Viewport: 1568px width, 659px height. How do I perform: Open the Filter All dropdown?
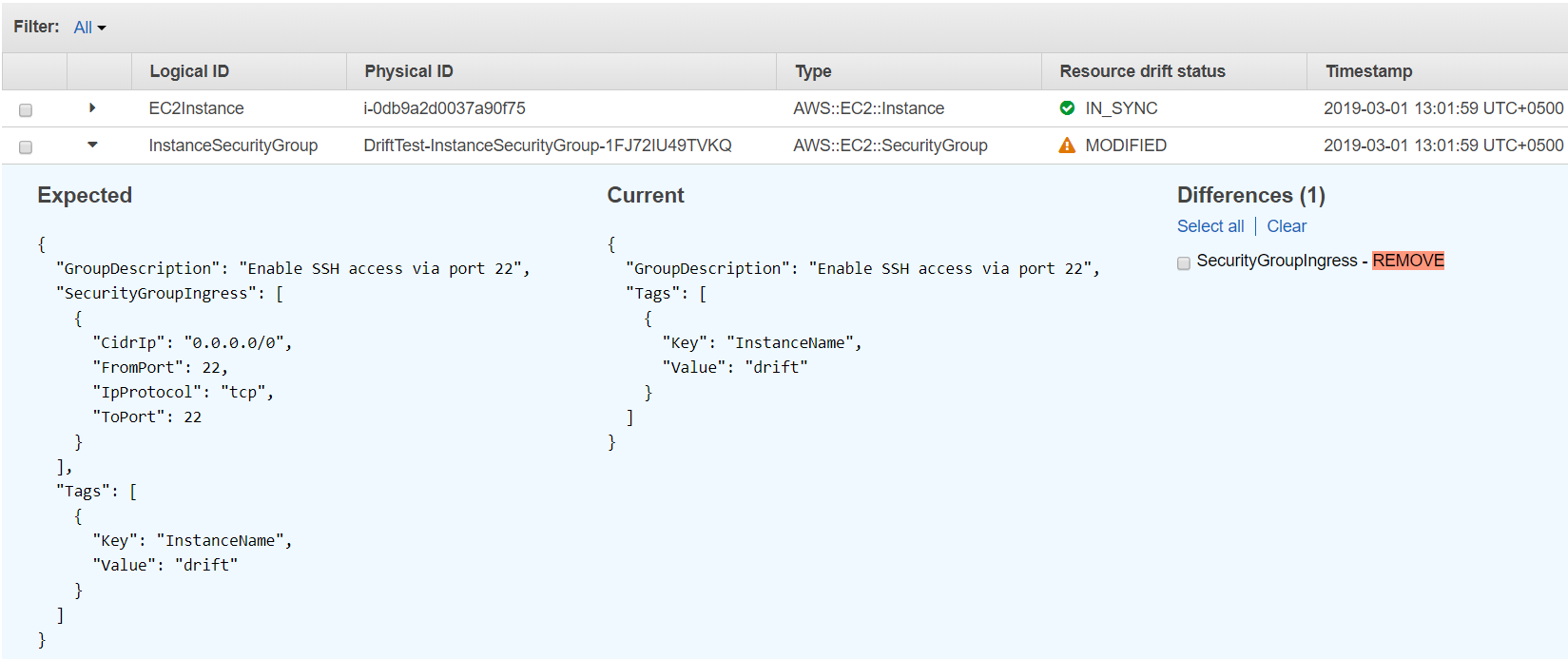[89, 28]
